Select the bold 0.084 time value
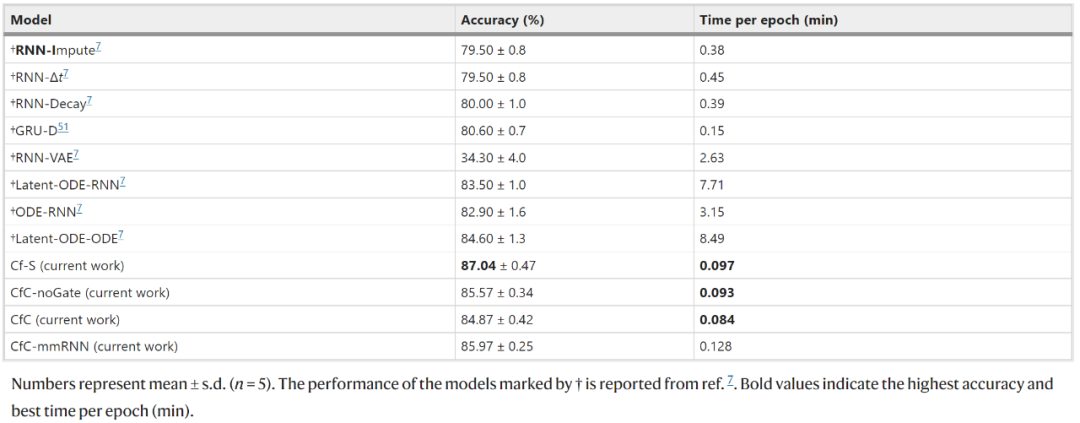The width and height of the screenshot is (1080, 423). [x=720, y=320]
